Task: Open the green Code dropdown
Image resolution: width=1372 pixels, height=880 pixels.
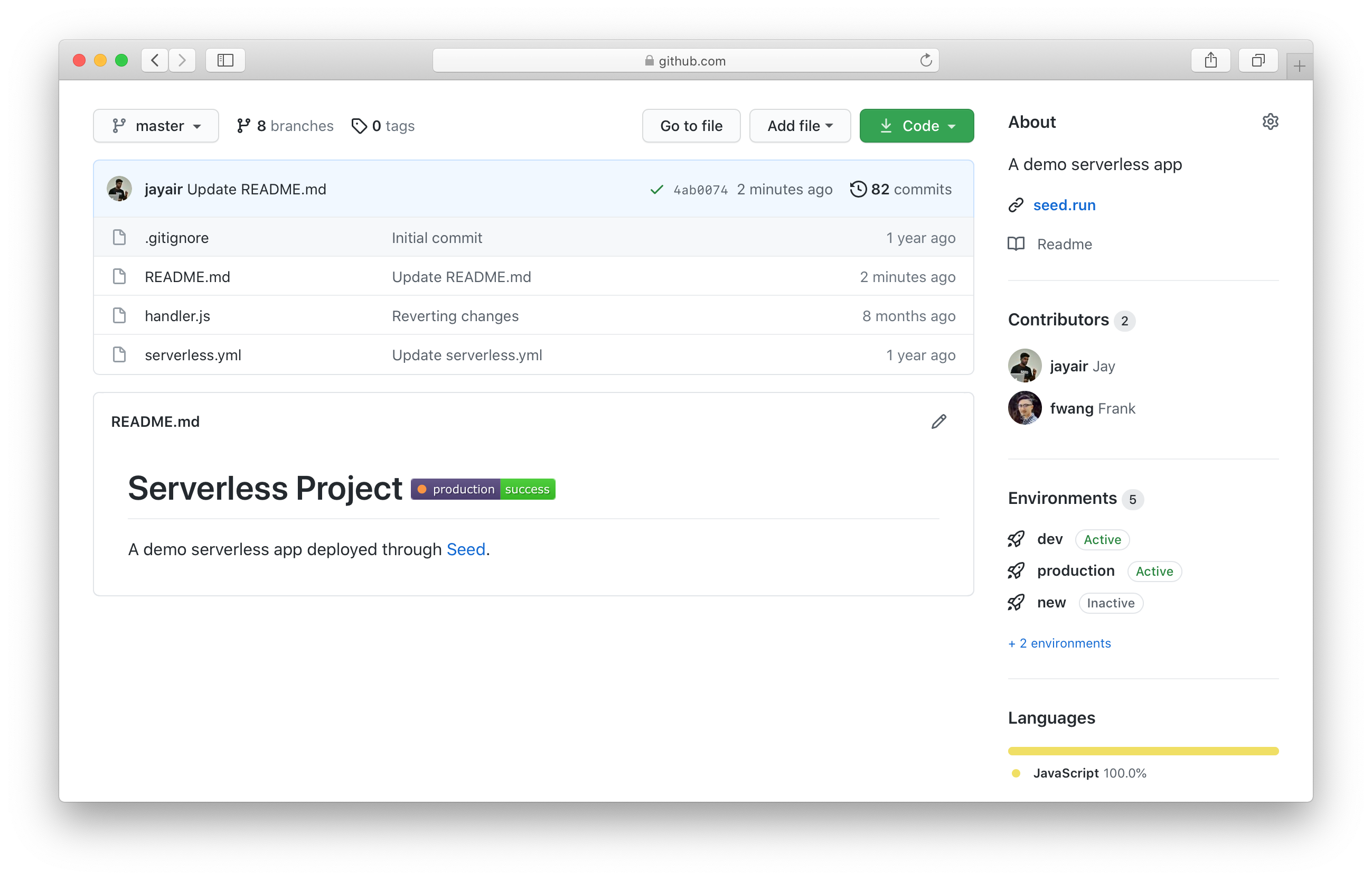Action: click(916, 126)
